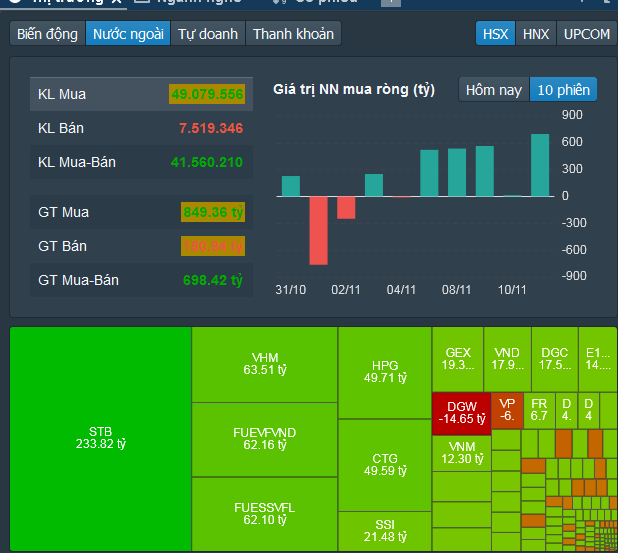
Task: Open the Tự doanh tab
Action: click(x=208, y=34)
